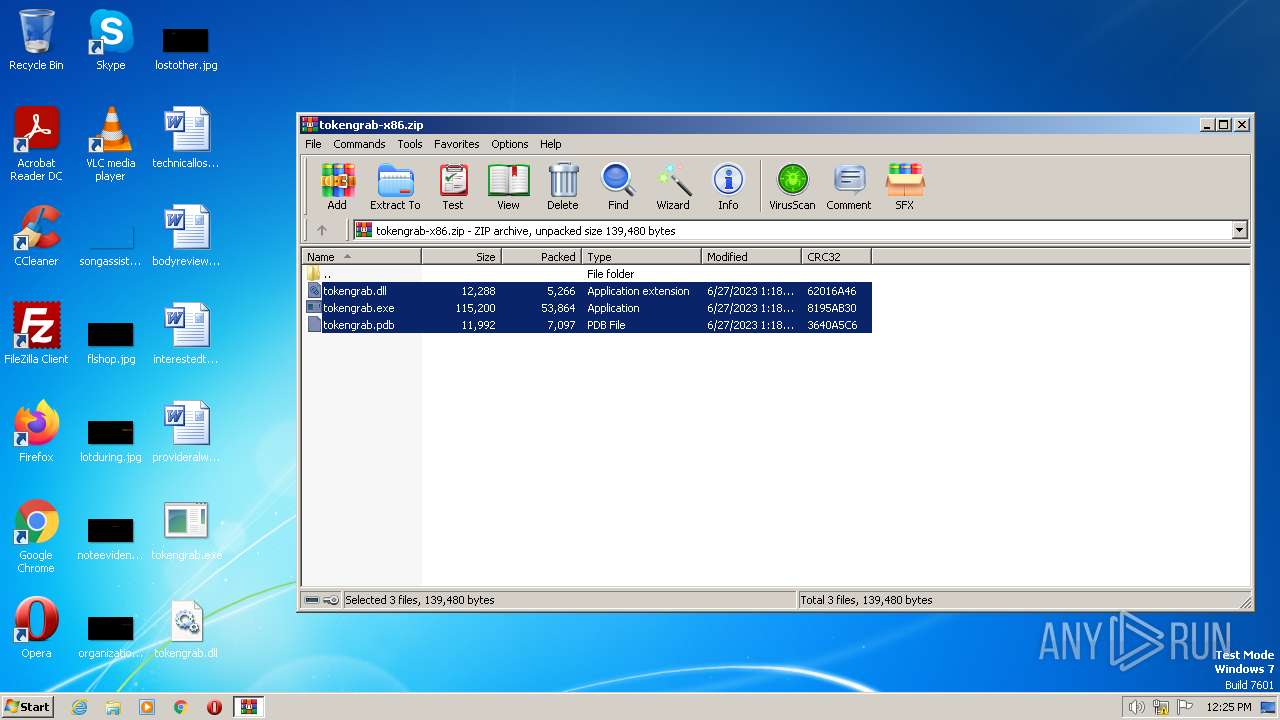This screenshot has height=720, width=1280.
Task: Select the CCleaner desktop shortcut
Action: tap(36, 236)
